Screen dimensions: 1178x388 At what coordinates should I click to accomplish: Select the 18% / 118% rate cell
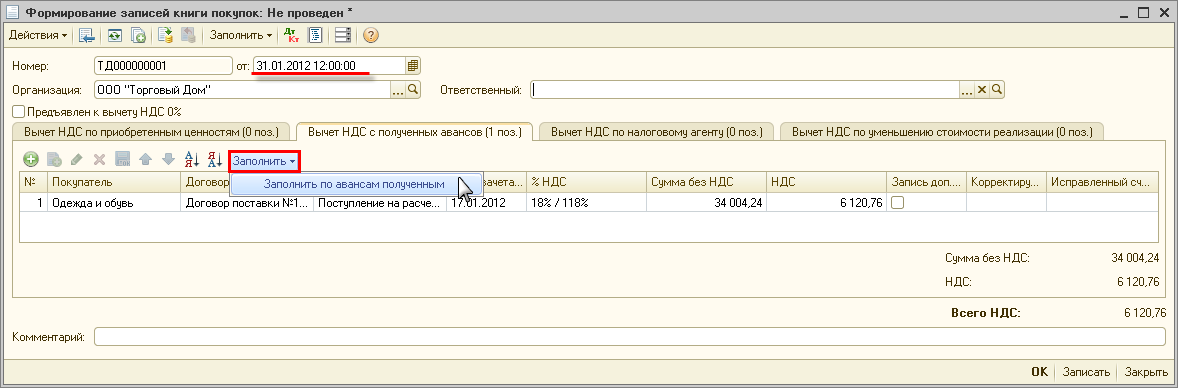point(586,202)
